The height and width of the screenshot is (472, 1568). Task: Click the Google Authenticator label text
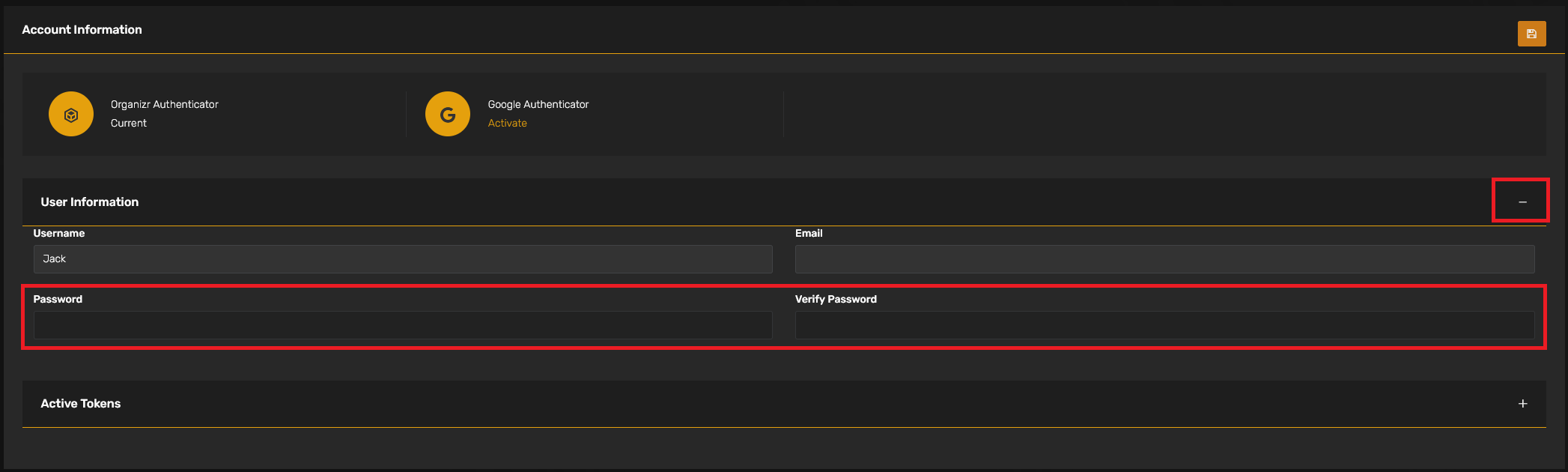pyautogui.click(x=538, y=105)
